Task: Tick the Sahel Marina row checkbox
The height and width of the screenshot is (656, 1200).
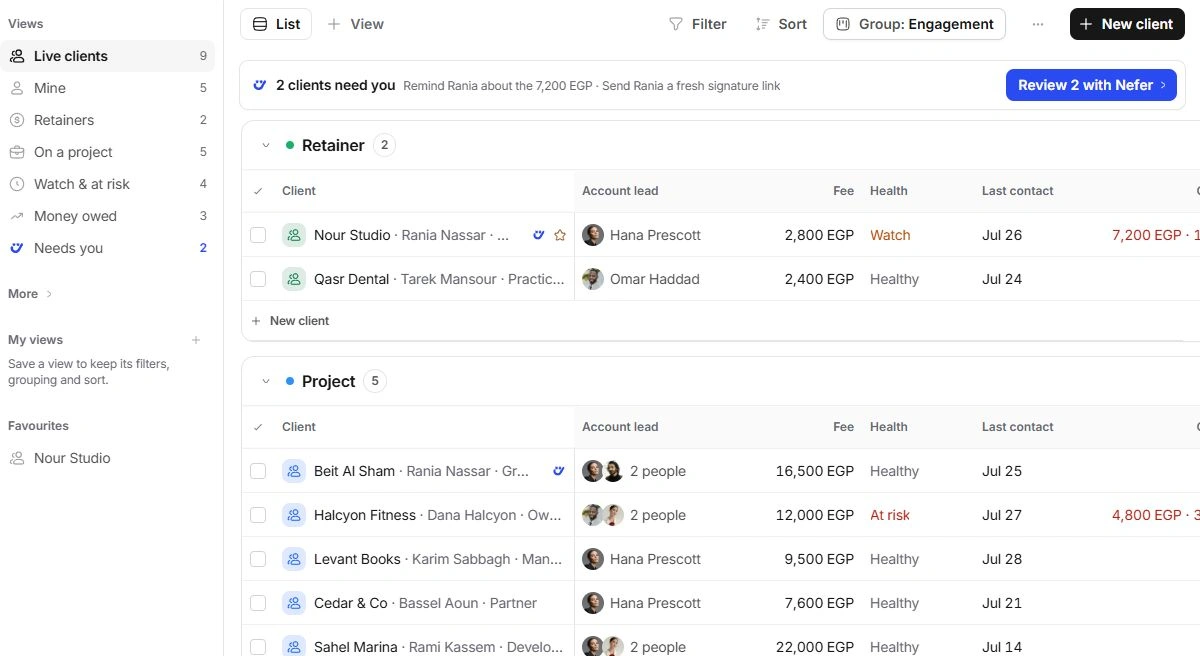Action: (258, 647)
